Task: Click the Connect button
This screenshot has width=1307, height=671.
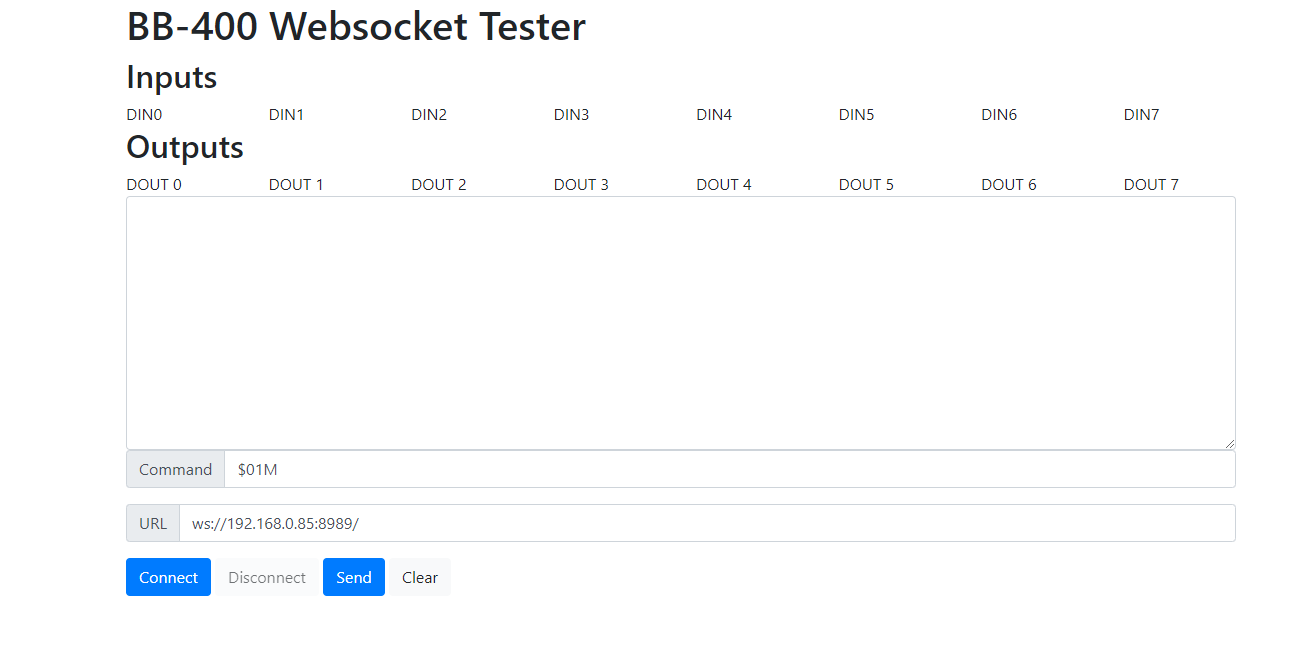Action: coord(168,577)
